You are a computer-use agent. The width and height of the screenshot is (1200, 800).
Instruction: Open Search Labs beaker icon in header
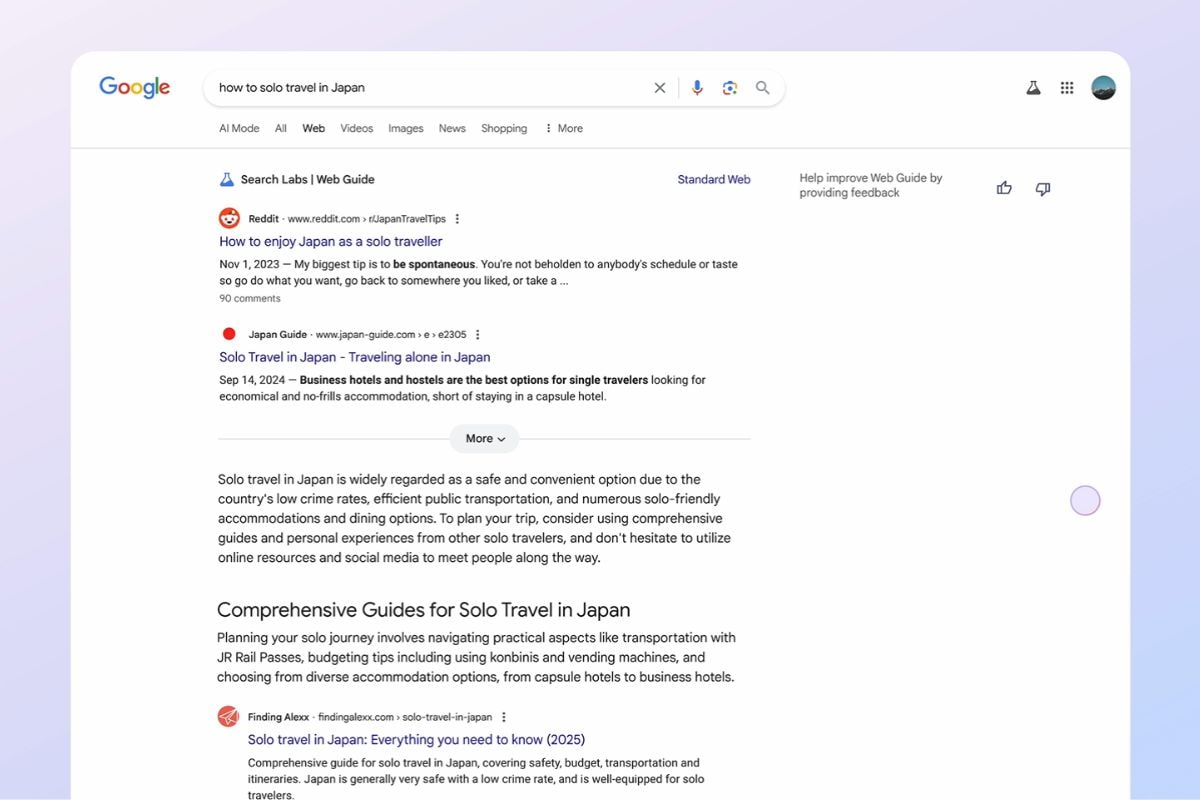(x=1033, y=88)
